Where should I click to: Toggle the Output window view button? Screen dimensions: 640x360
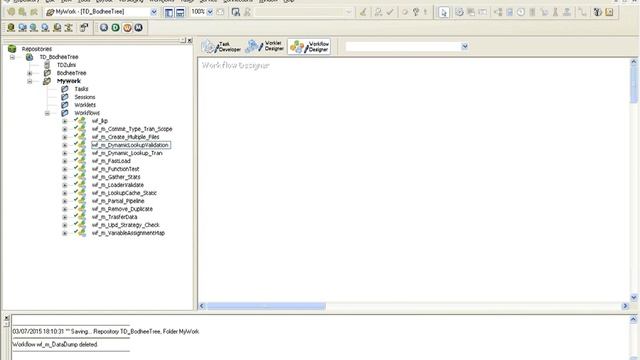pyautogui.click(x=180, y=12)
